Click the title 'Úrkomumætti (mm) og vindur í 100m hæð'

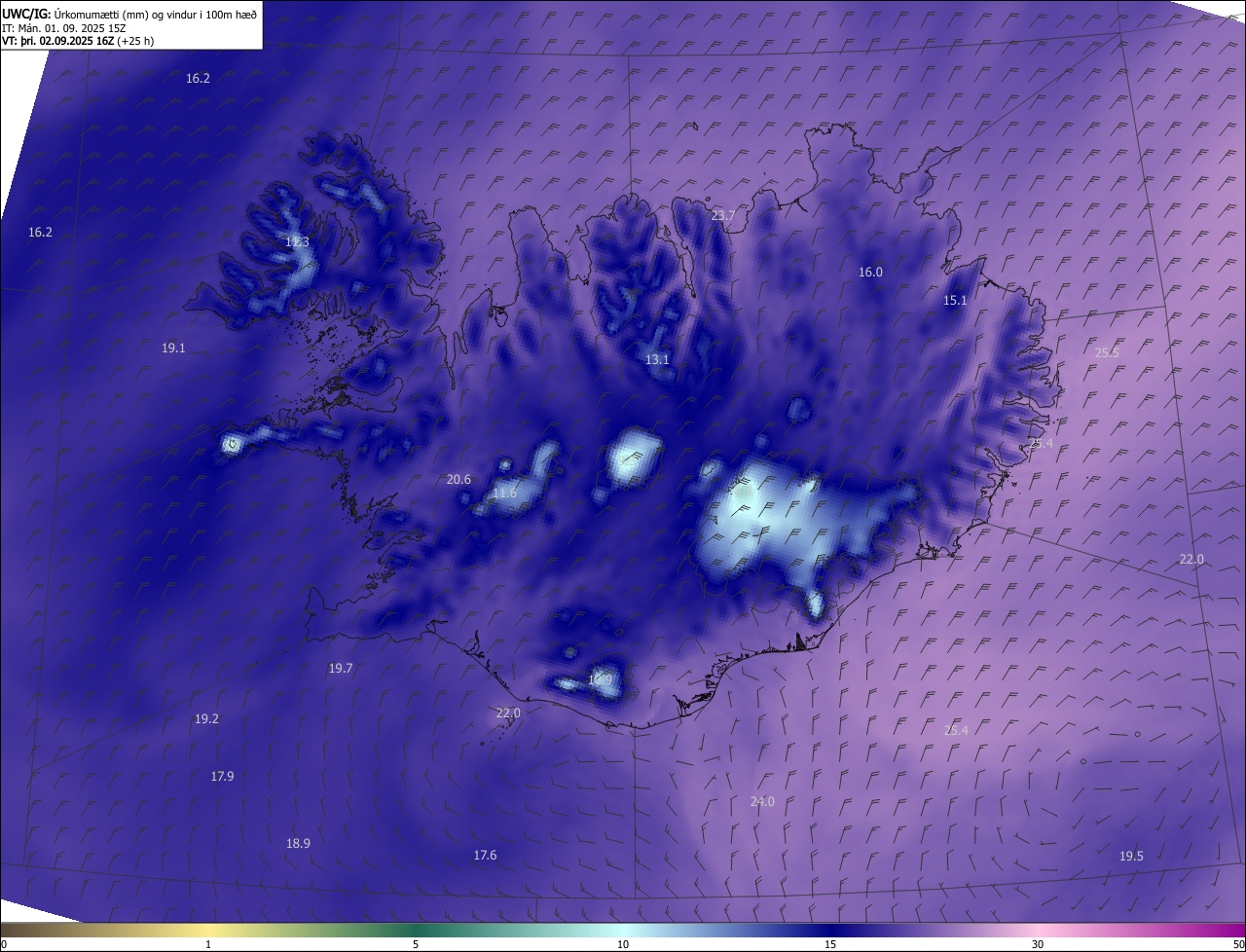point(156,14)
